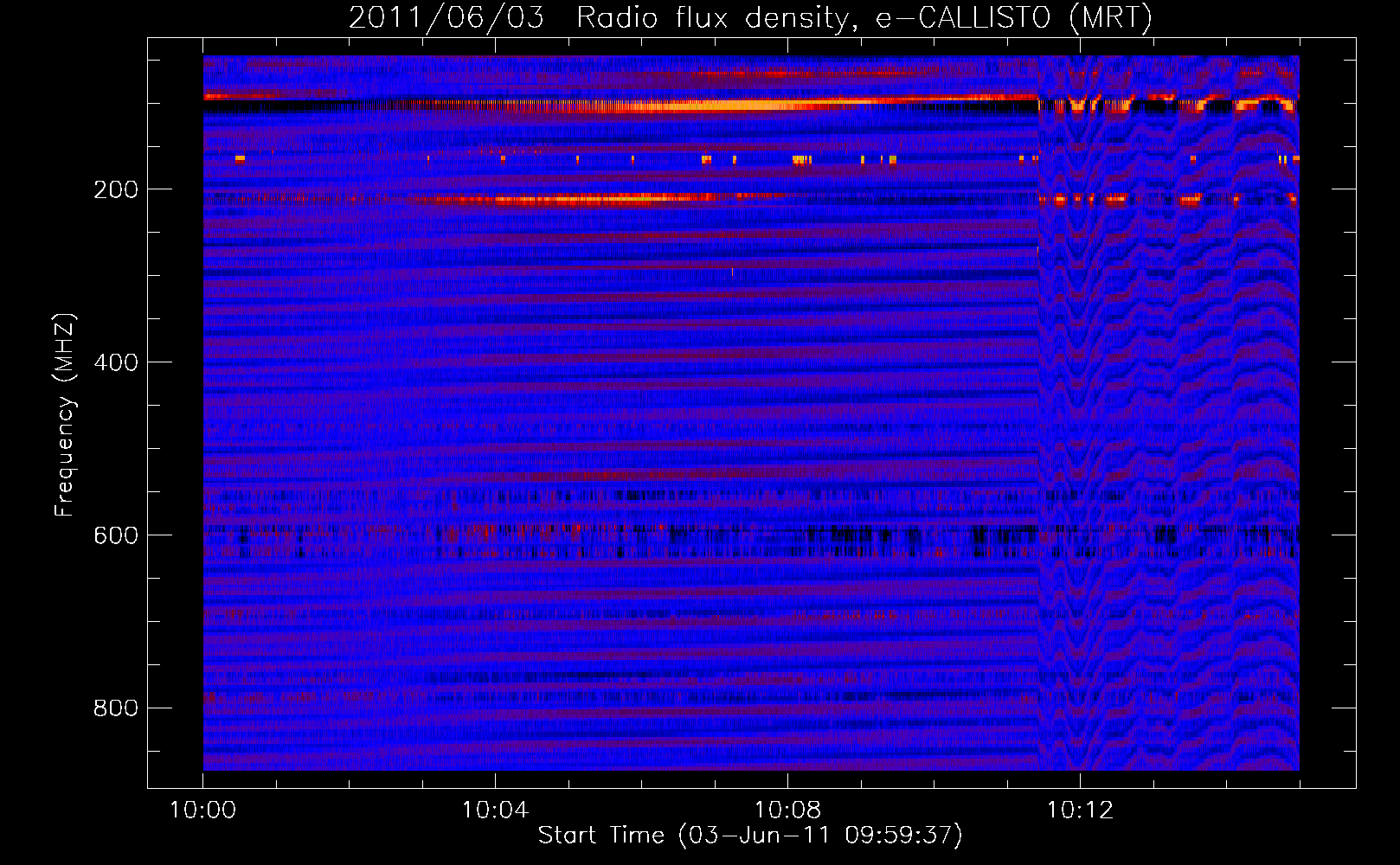Screen dimensions: 1400x865
Task: Click the 'Frequency (MHZ)' axis label
Action: click(x=64, y=415)
